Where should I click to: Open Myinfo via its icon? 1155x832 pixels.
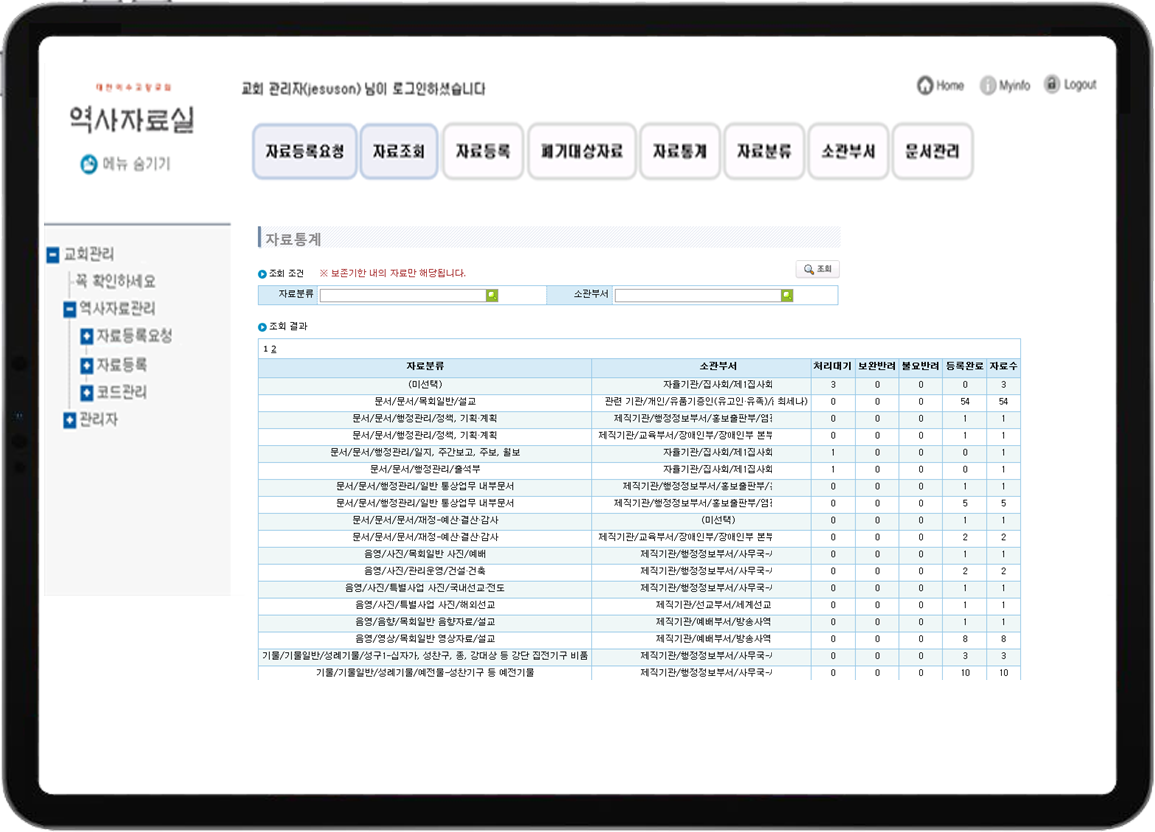pos(988,86)
